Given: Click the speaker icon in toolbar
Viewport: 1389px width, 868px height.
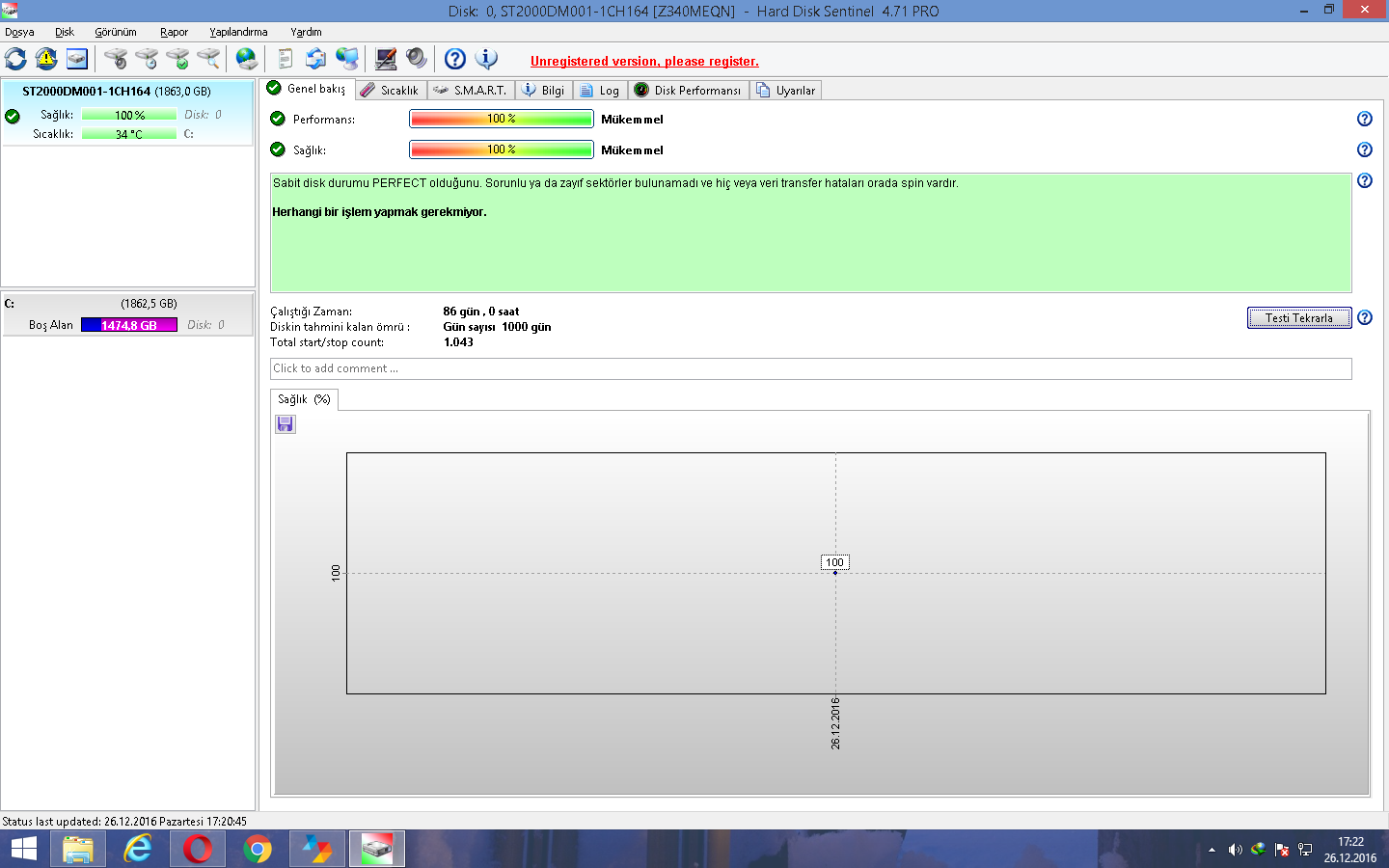Looking at the screenshot, I should pyautogui.click(x=417, y=59).
